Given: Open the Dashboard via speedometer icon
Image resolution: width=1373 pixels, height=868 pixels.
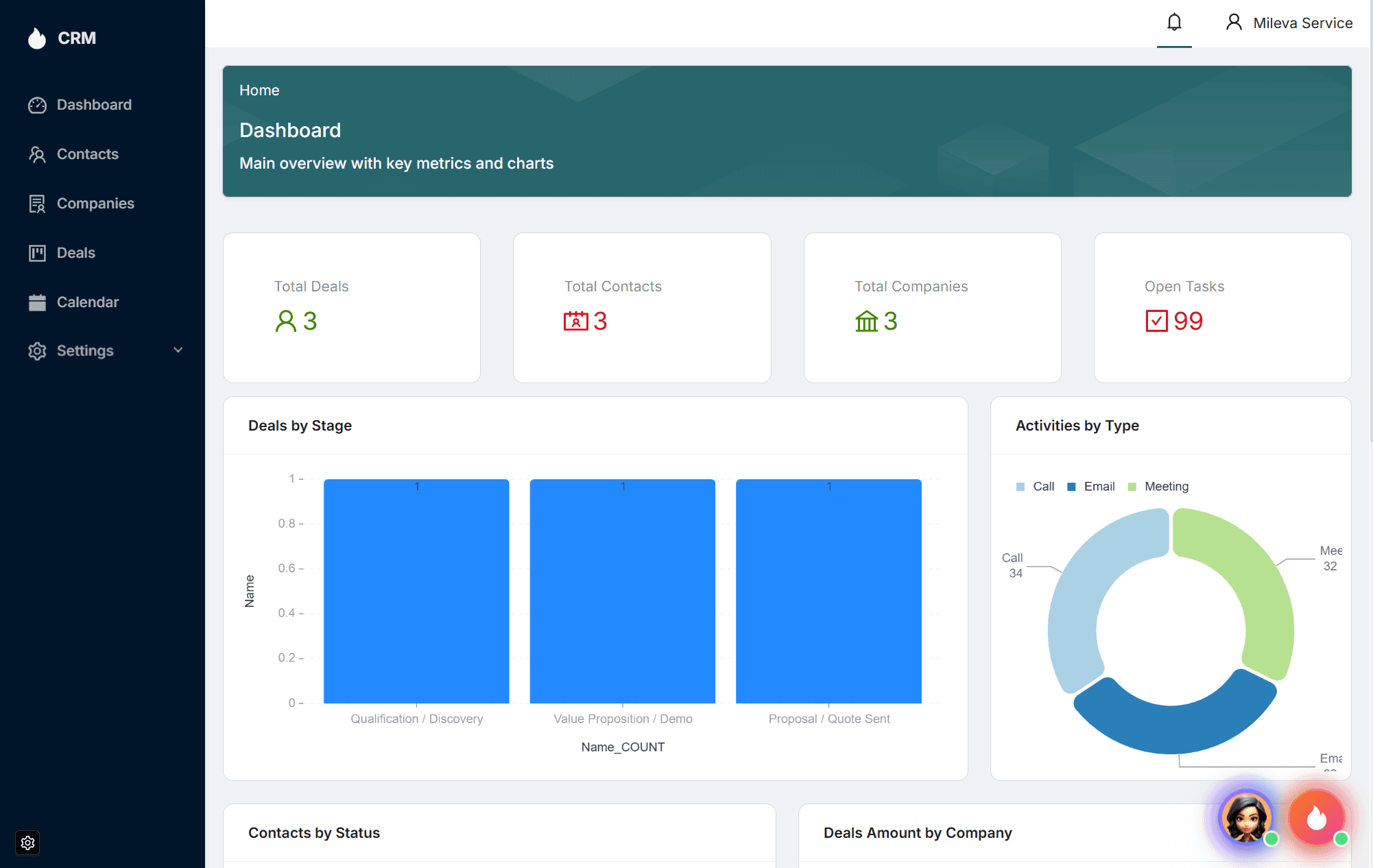Looking at the screenshot, I should pyautogui.click(x=37, y=104).
